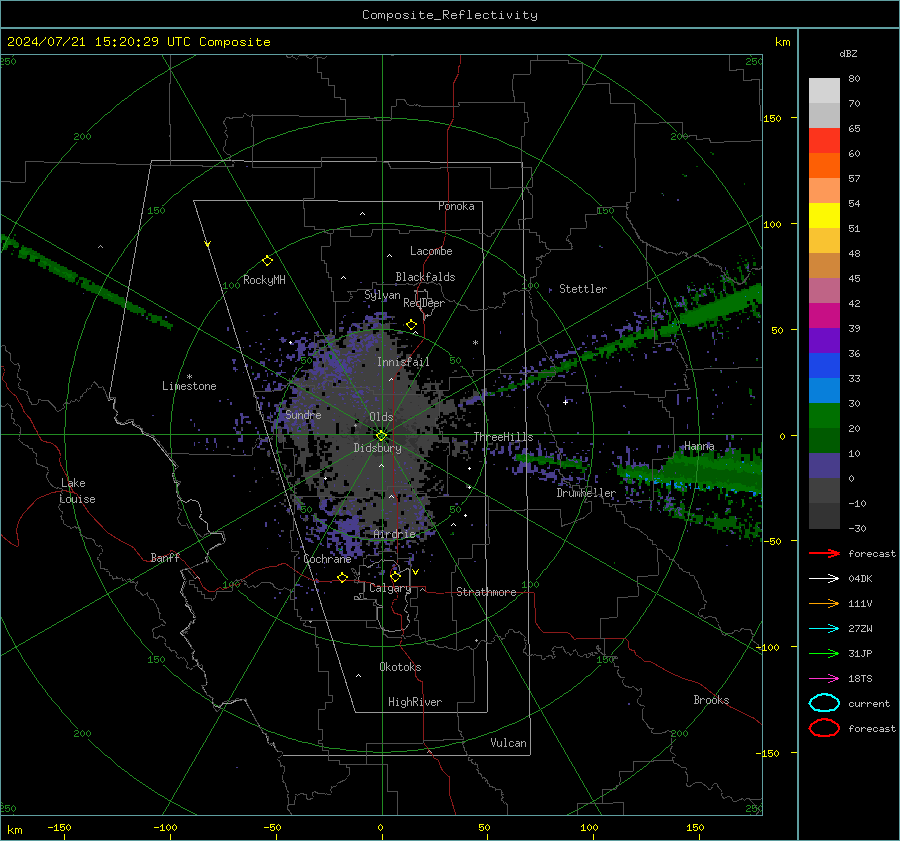Click the white 04DK arrow in legend
900x841 pixels.
(x=824, y=578)
